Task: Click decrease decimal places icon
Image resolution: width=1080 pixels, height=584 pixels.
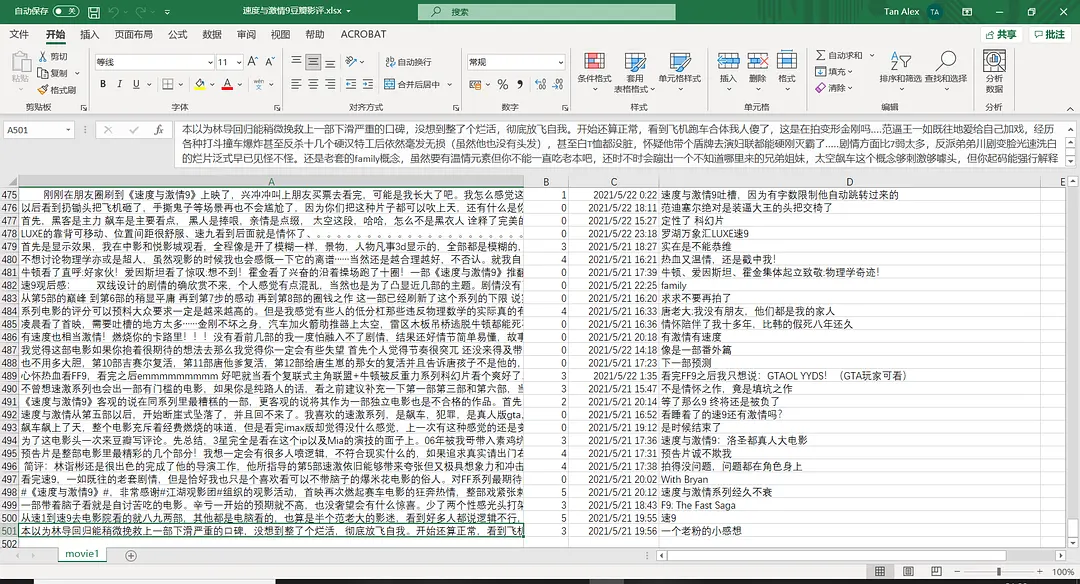Action: [x=557, y=84]
